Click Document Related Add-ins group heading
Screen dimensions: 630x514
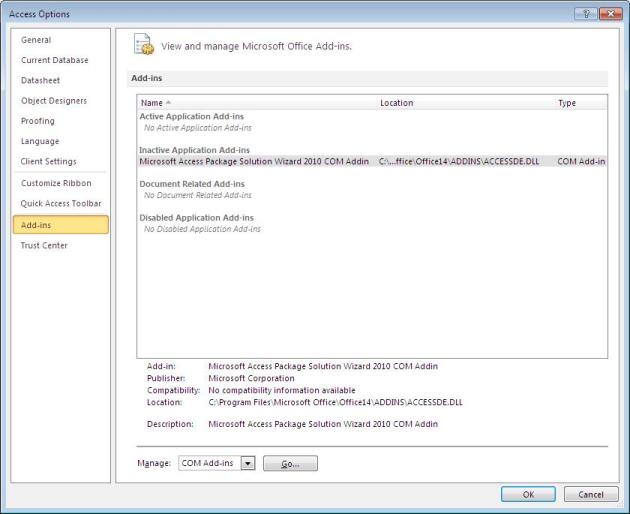point(192,184)
